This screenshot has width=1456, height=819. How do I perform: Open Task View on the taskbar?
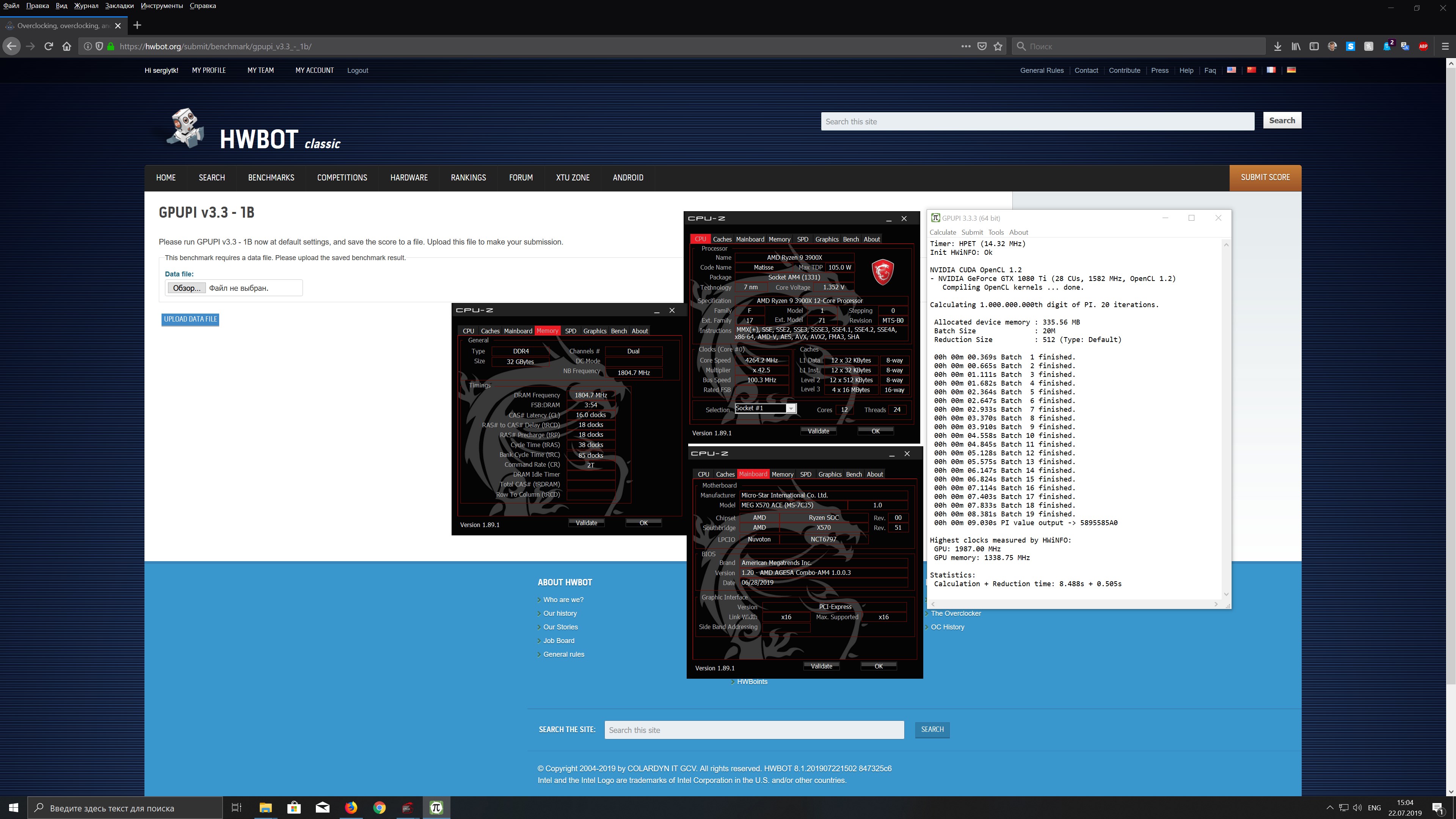coord(237,808)
